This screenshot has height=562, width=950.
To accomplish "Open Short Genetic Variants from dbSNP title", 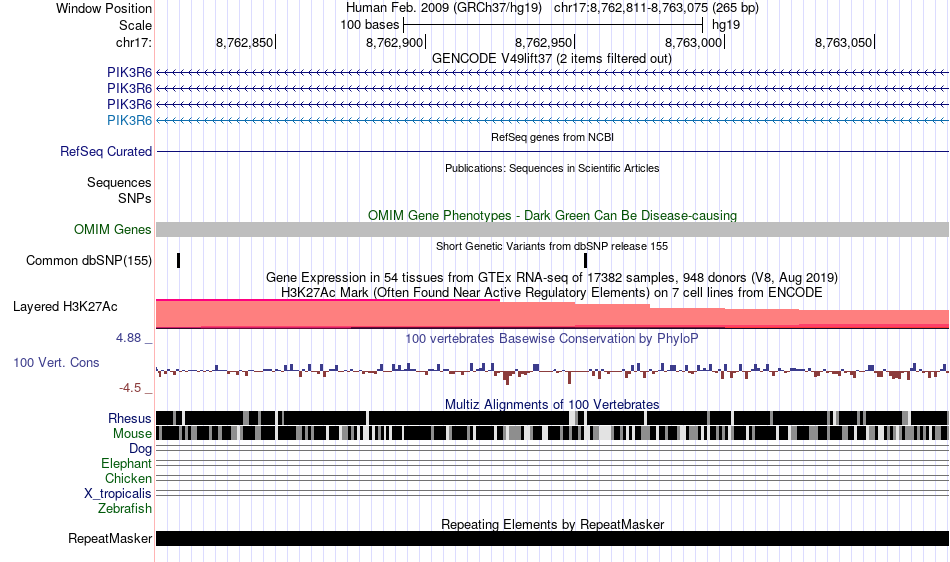I will pos(552,246).
